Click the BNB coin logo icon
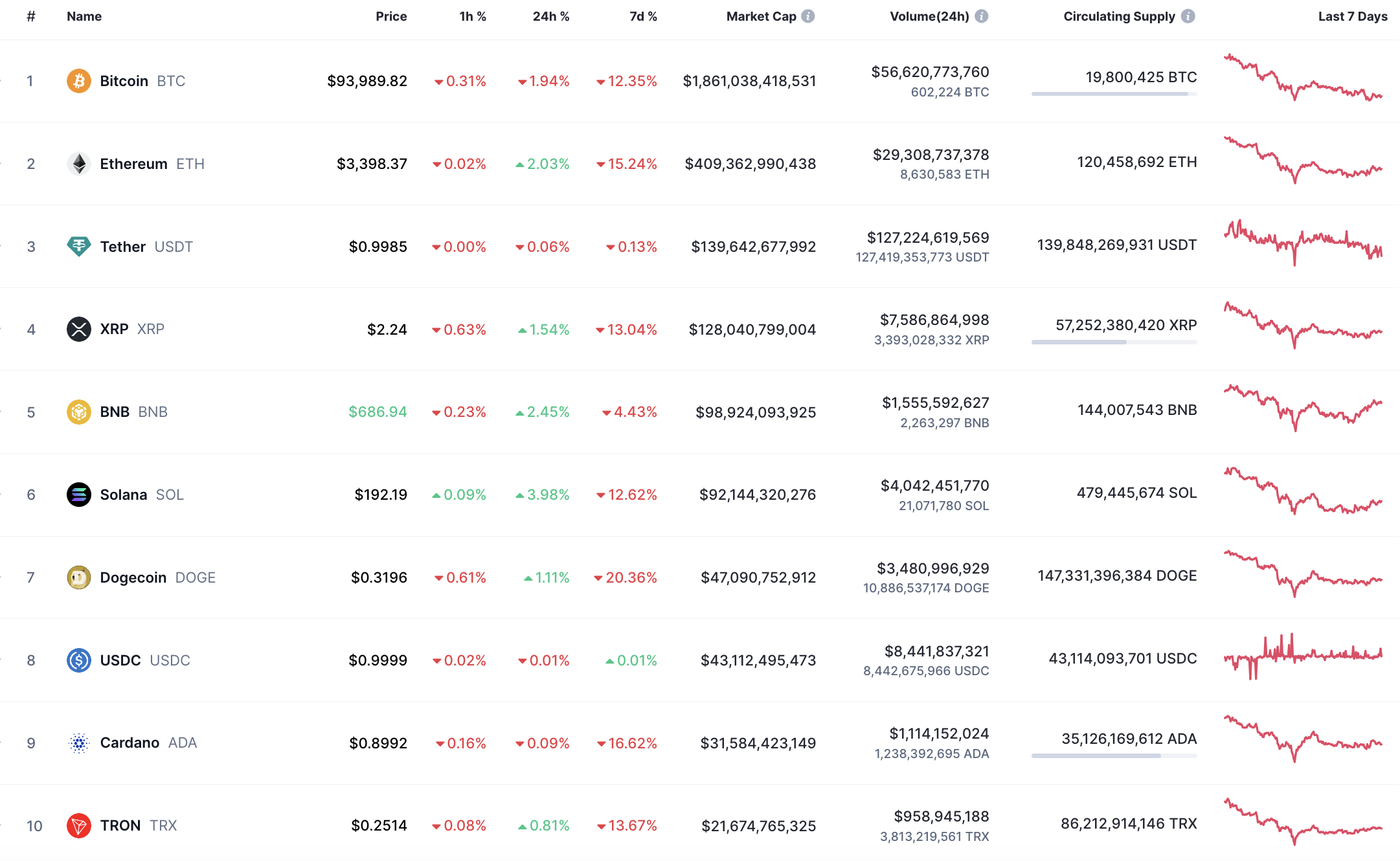1400x861 pixels. [x=79, y=412]
